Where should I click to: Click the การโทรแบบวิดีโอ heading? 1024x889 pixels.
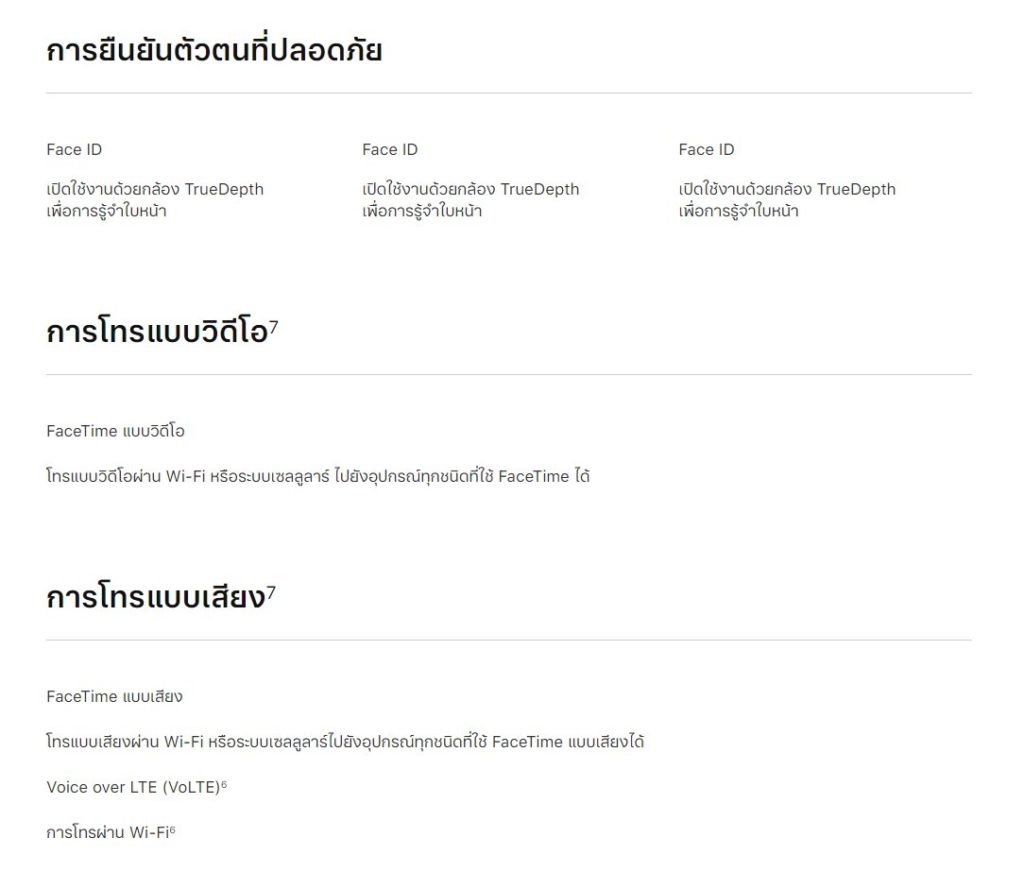tap(157, 331)
